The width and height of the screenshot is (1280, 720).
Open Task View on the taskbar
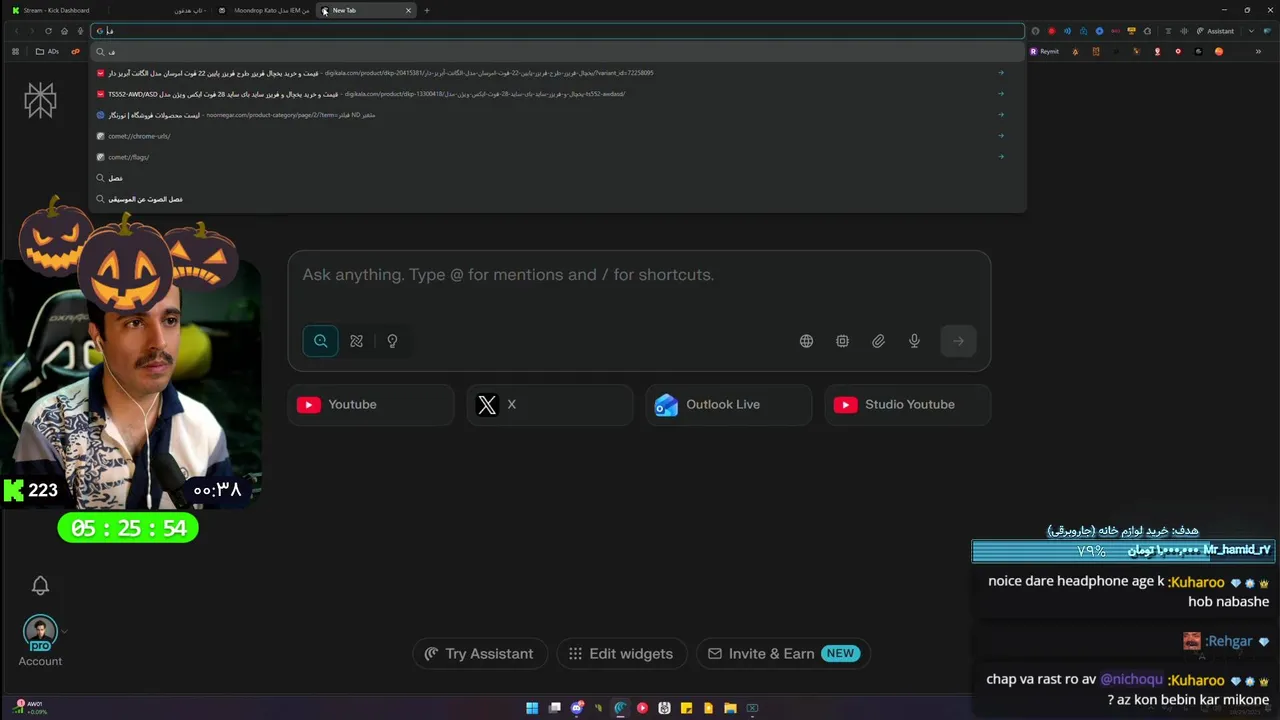click(x=555, y=708)
